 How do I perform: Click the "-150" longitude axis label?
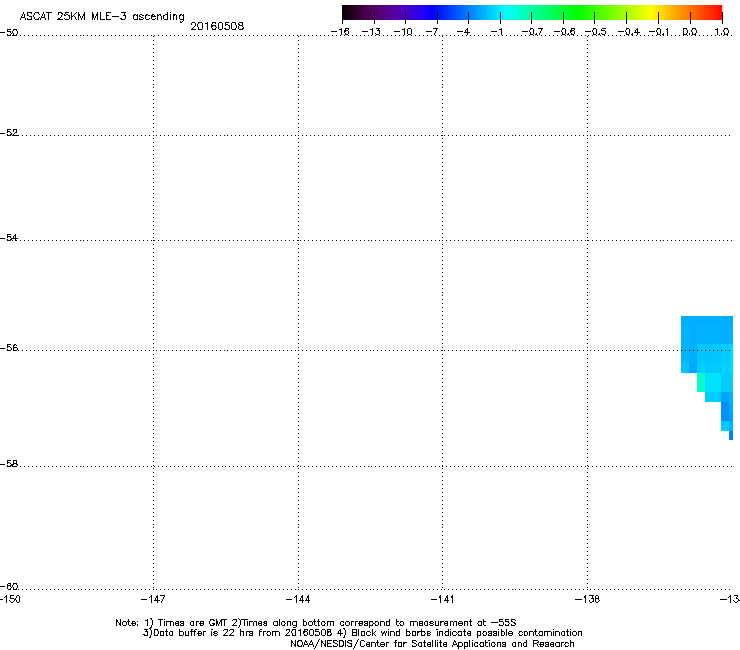[x=10, y=599]
